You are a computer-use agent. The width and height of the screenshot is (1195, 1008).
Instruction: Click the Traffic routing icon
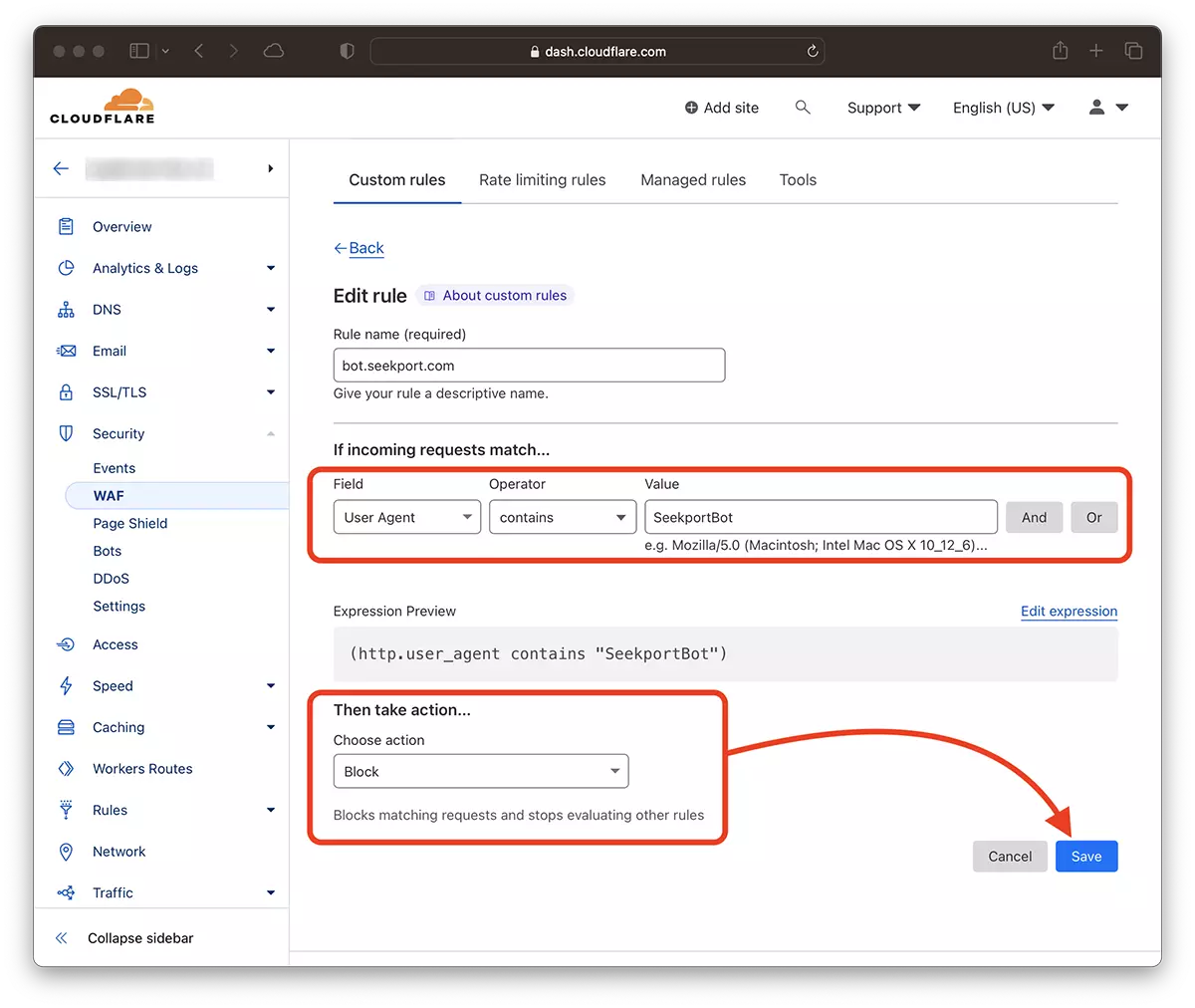click(x=66, y=892)
